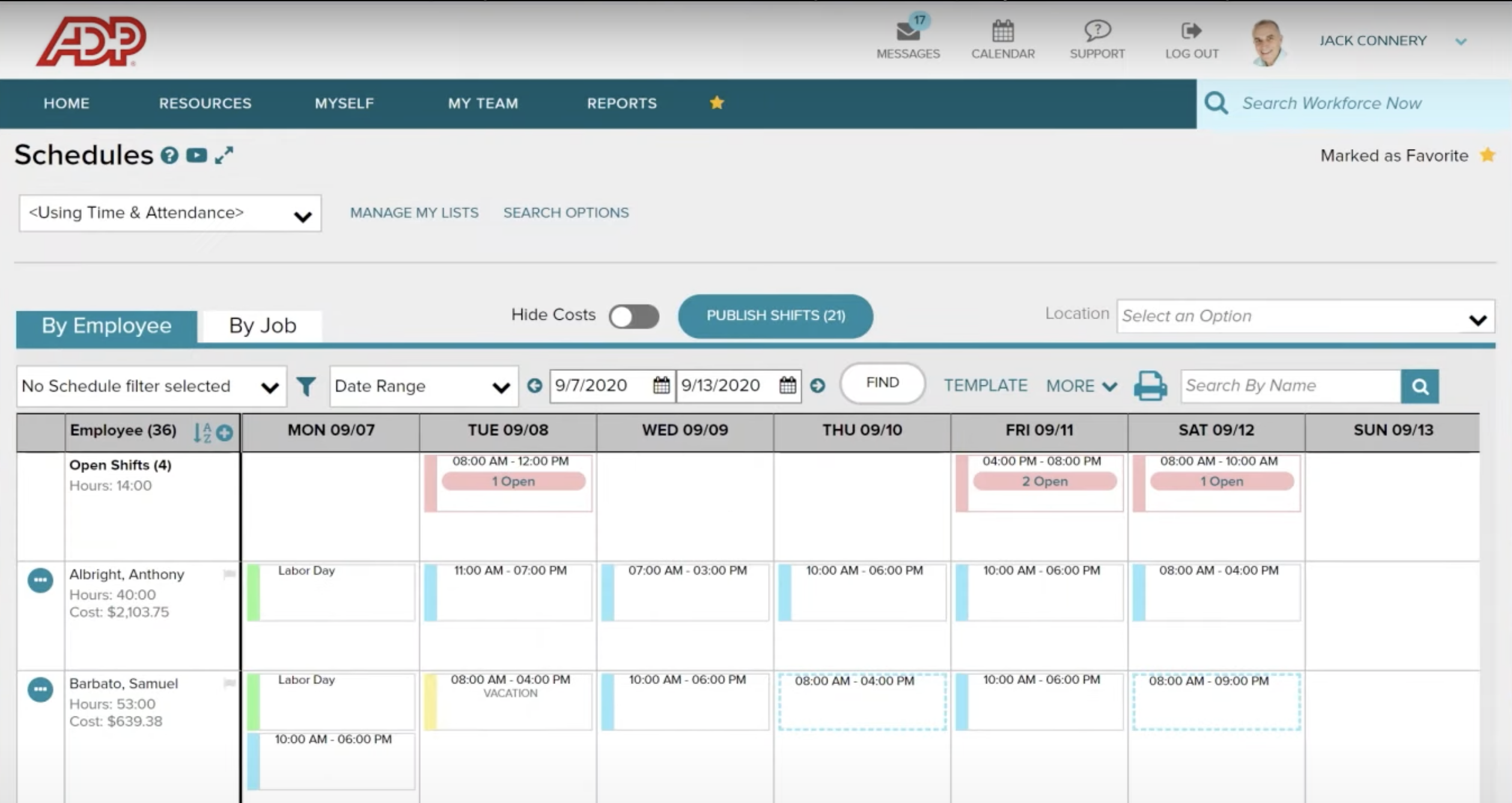Open the MORE dropdown menu
The height and width of the screenshot is (803, 1512).
1081,386
